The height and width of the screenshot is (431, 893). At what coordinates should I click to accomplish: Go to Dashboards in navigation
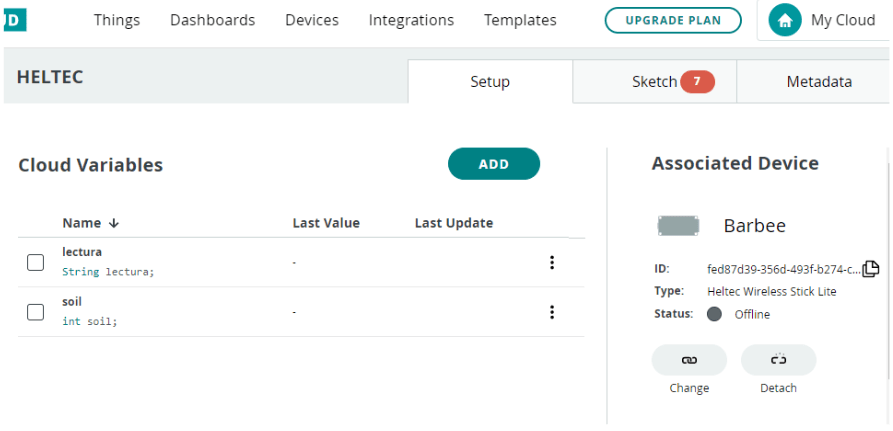pyautogui.click(x=212, y=20)
